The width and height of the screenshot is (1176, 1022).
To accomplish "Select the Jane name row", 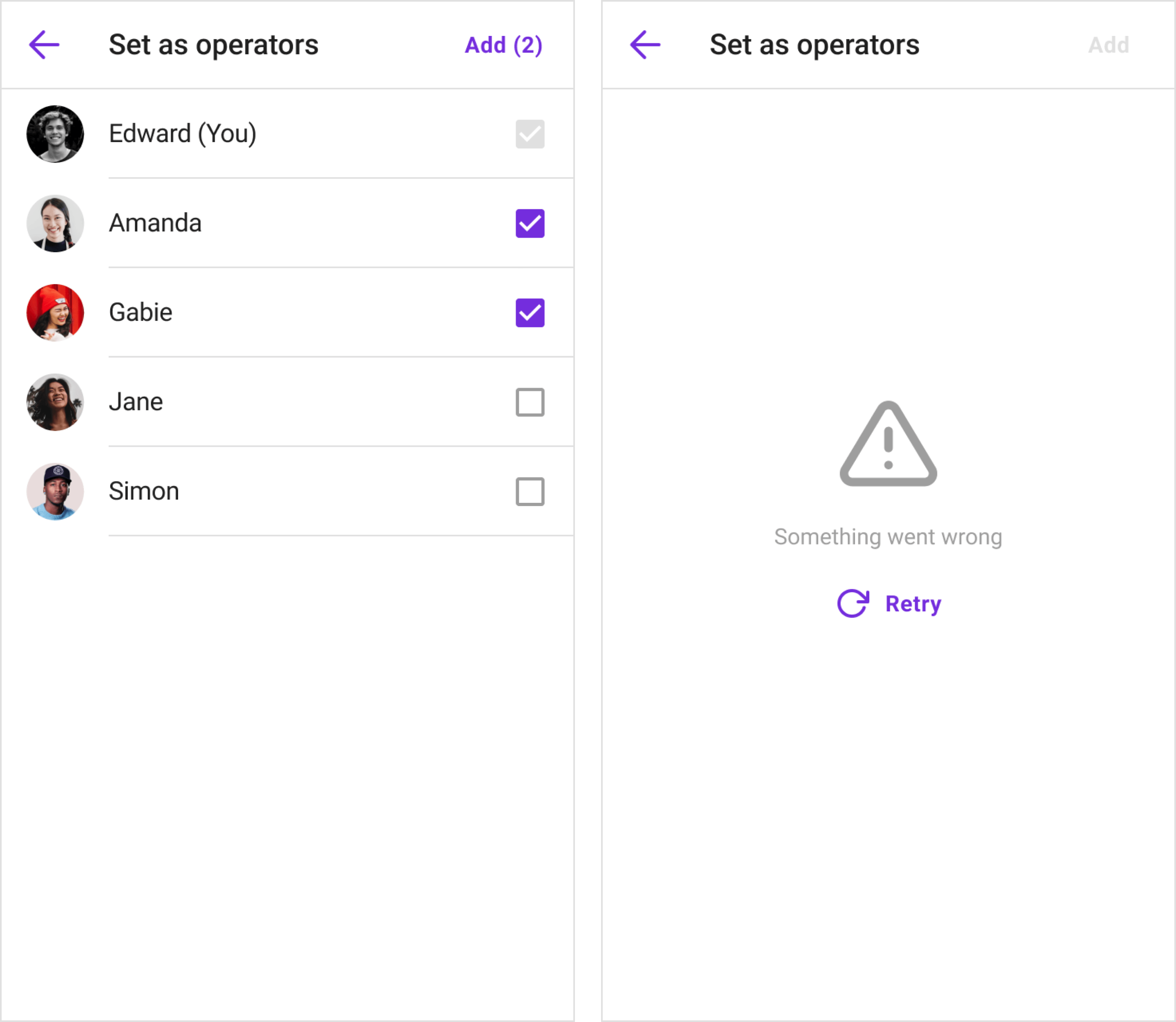I will tap(287, 402).
